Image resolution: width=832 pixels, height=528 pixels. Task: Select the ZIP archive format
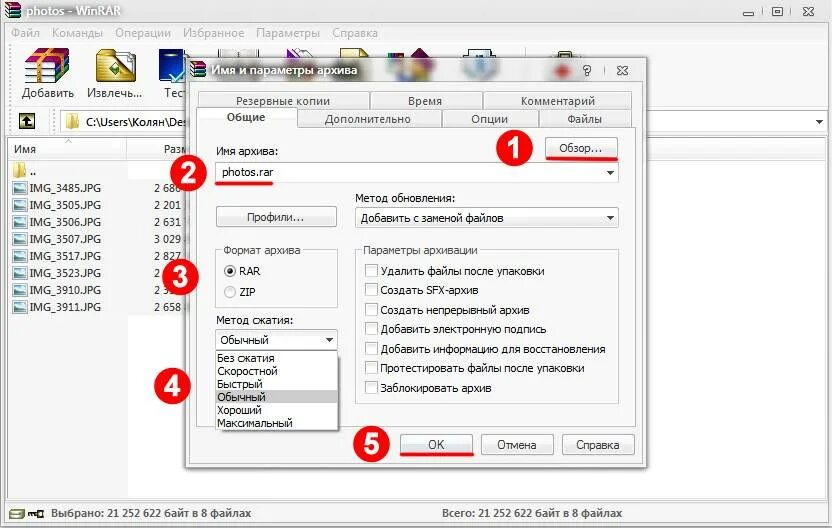click(x=230, y=292)
